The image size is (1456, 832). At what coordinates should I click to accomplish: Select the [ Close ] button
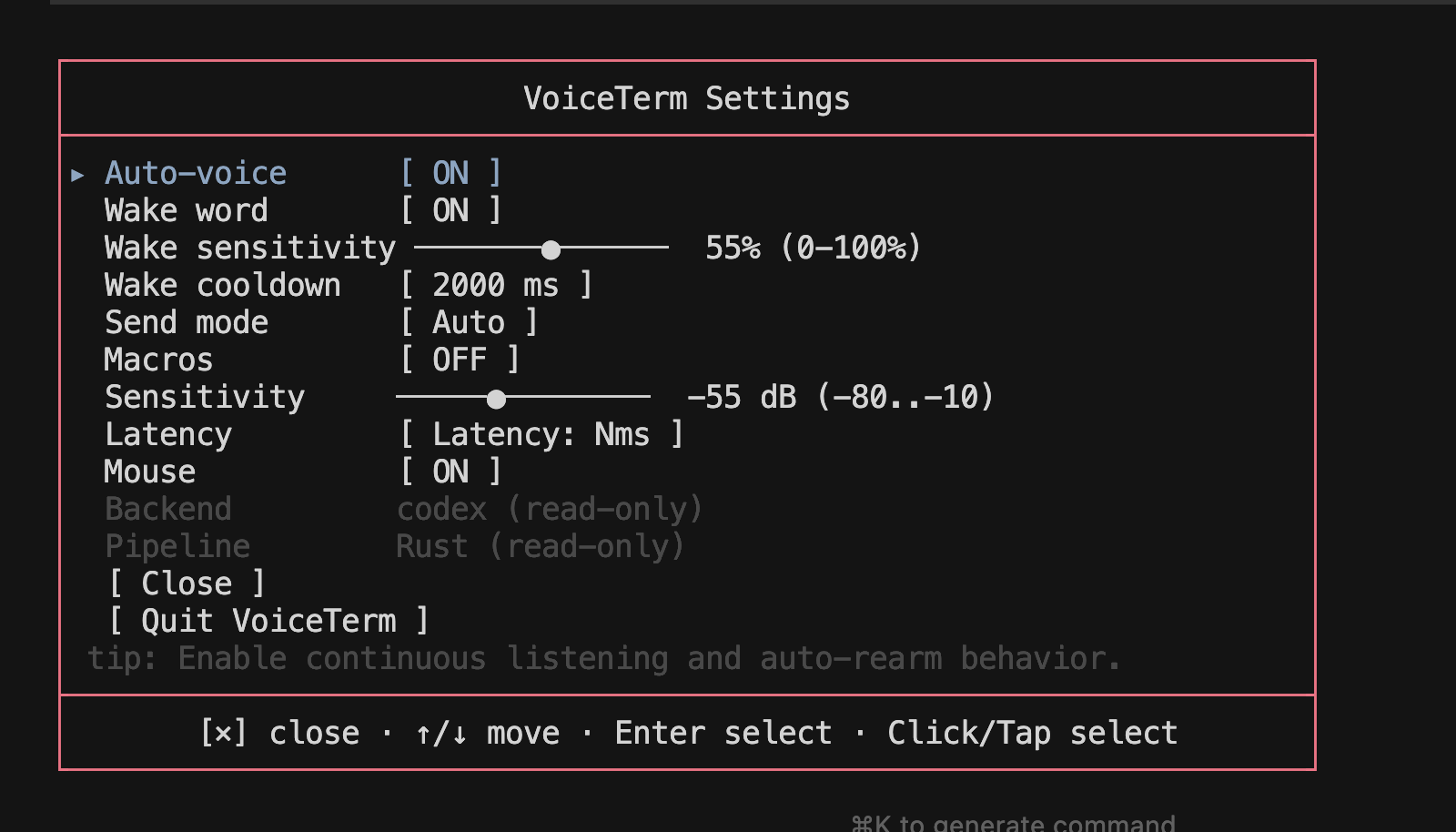187,583
